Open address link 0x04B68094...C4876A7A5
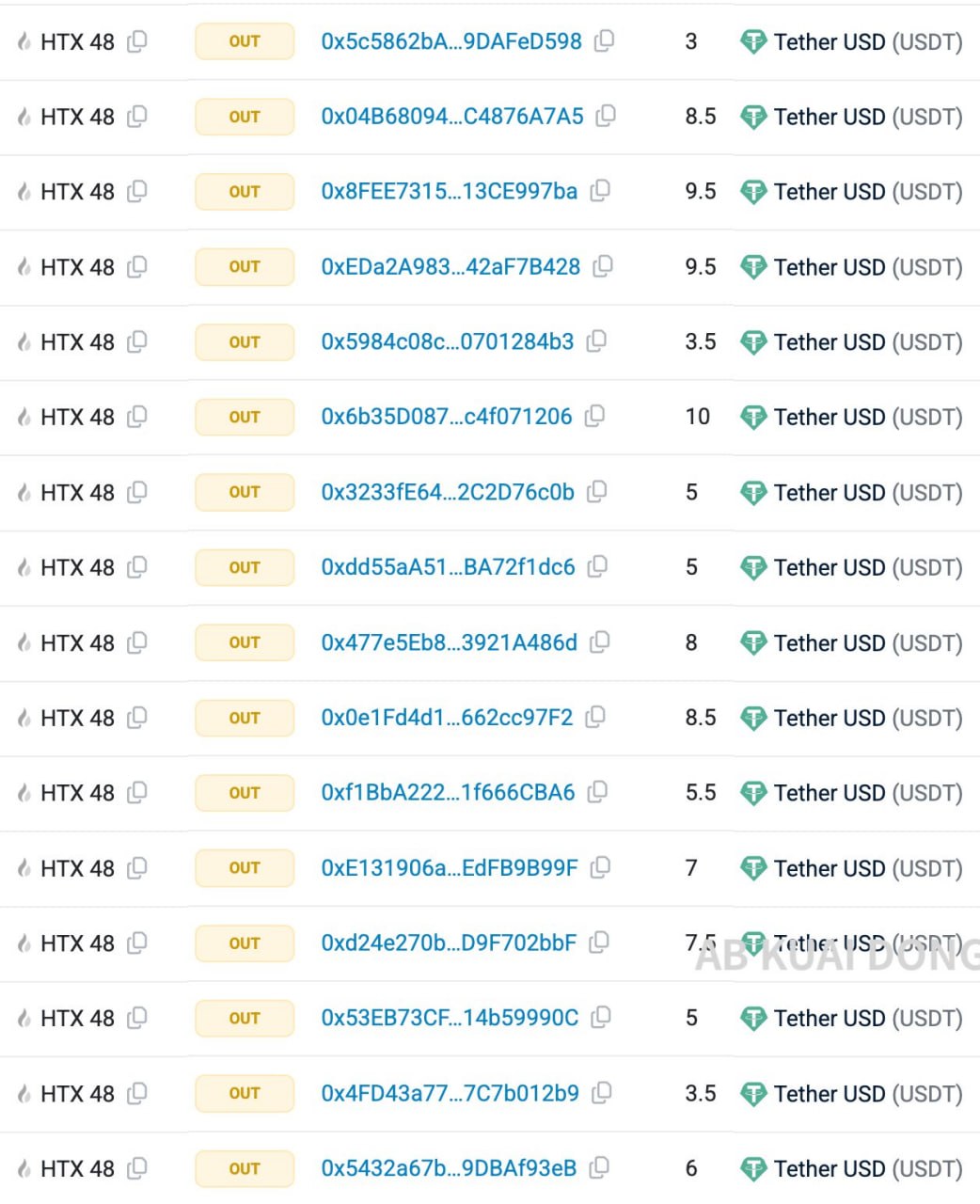The height and width of the screenshot is (1204, 980). coord(452,117)
